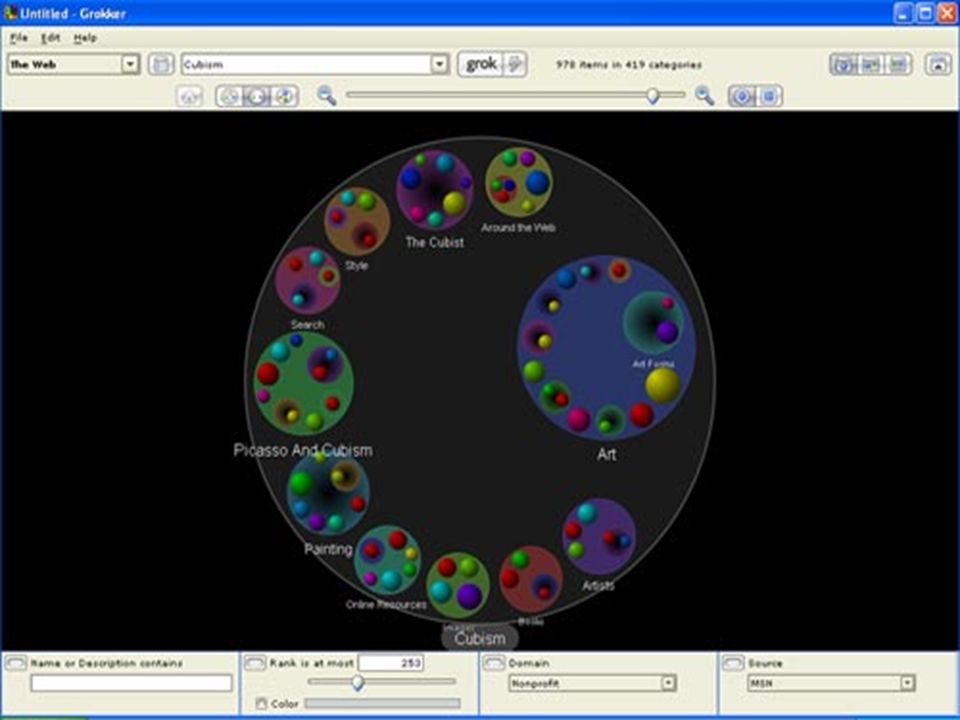Select the circle map layout toggle

[x=741, y=96]
